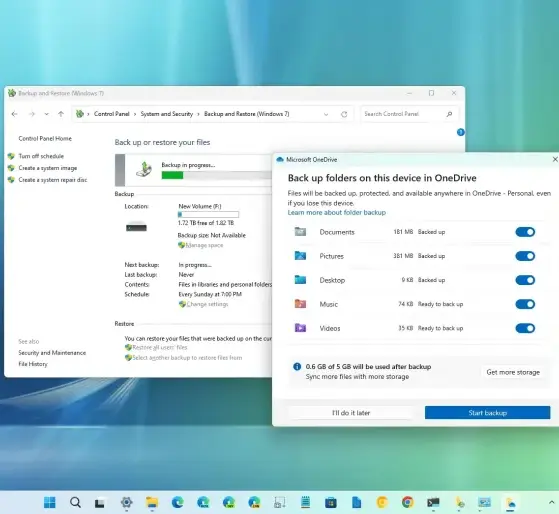Toggle Pictures folder backup switch
The image size is (559, 514).
click(x=525, y=256)
